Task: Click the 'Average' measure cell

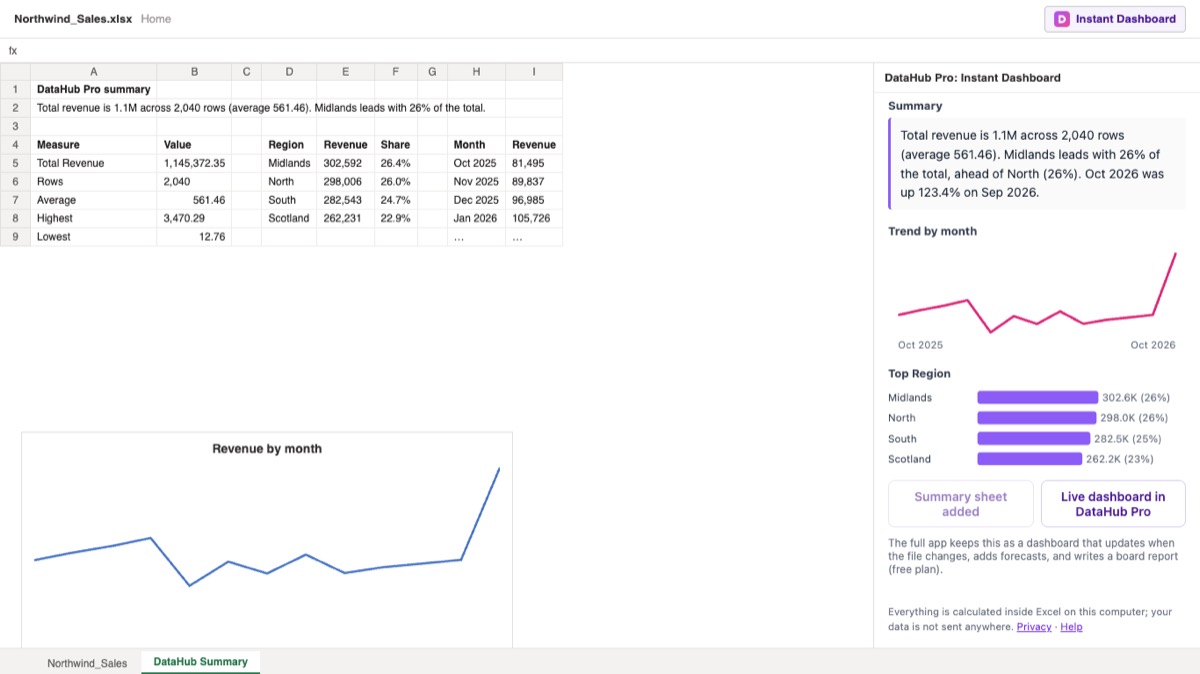Action: pyautogui.click(x=94, y=199)
